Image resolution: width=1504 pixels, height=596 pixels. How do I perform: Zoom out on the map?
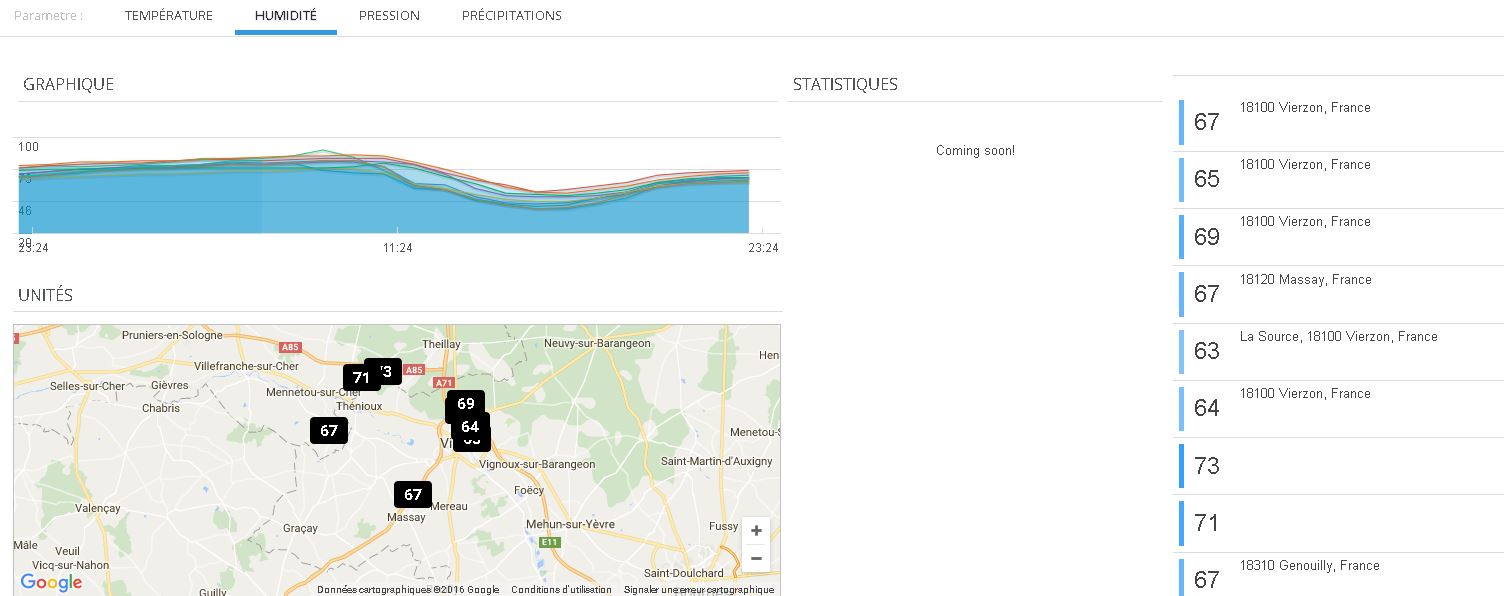pos(756,558)
